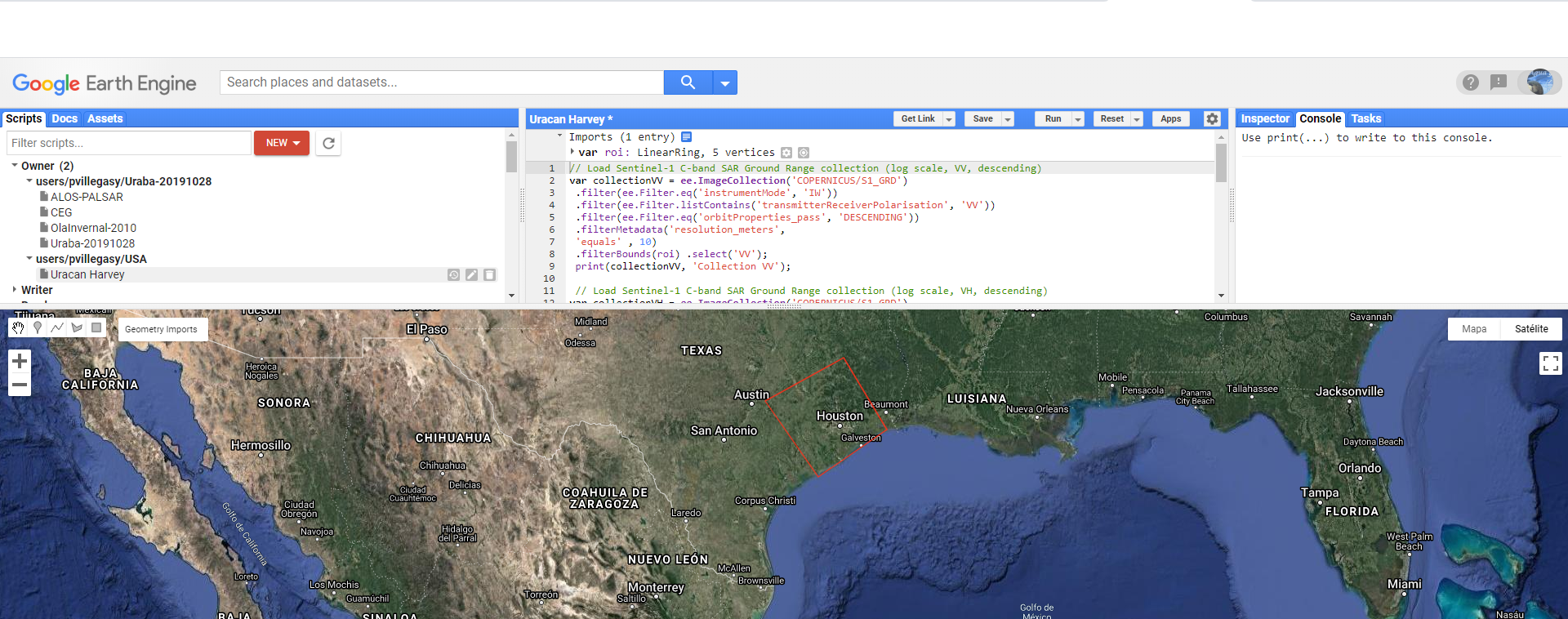Open the CEG script file
The height and width of the screenshot is (619, 1568).
[61, 212]
